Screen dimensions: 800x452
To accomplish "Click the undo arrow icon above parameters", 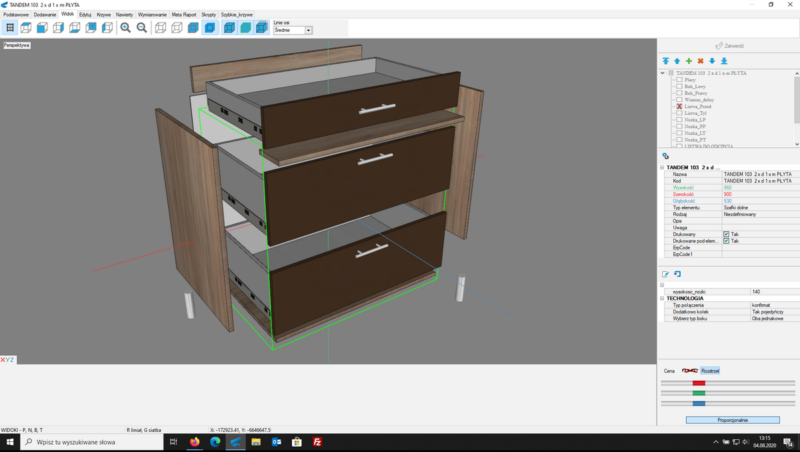I will coord(677,274).
